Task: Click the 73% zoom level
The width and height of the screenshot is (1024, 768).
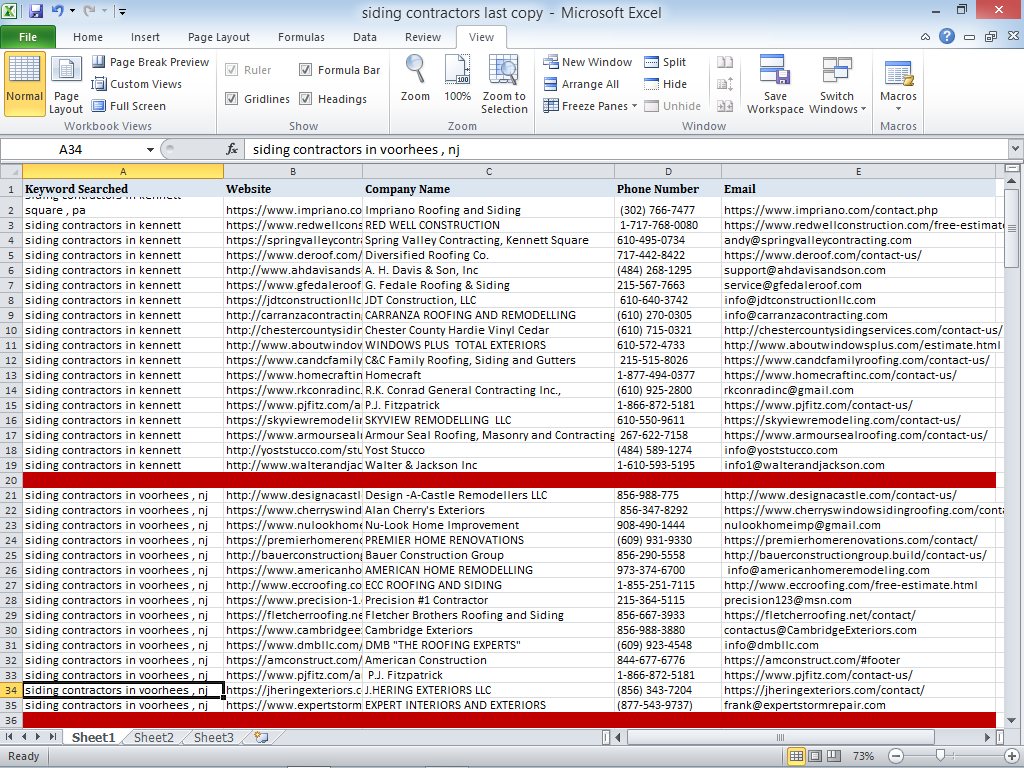Action: (863, 756)
